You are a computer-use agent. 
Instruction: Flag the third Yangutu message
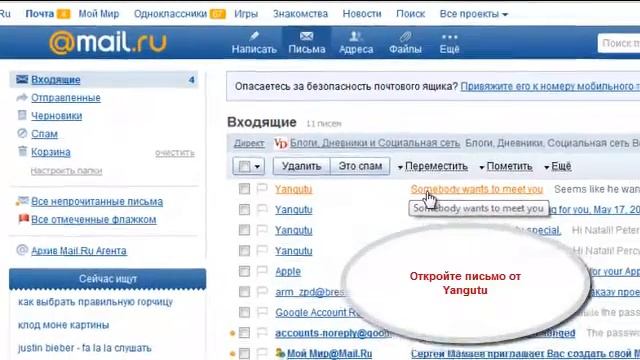click(x=262, y=230)
